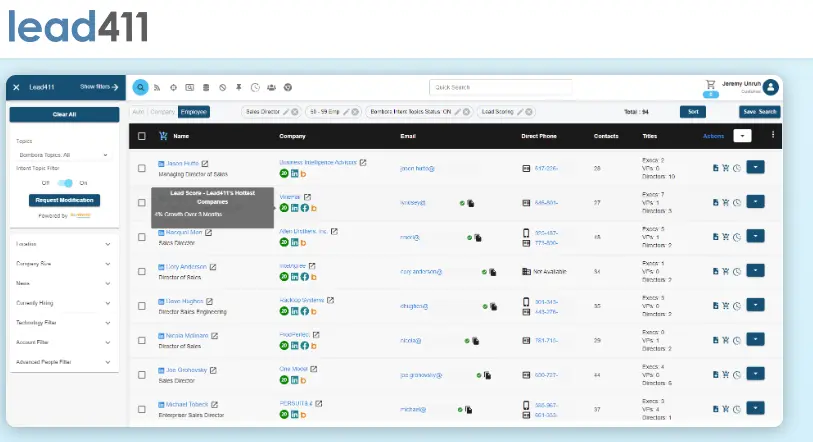Open row dropdown button for Jason Hutto
The height and width of the screenshot is (442, 813).
point(755,167)
